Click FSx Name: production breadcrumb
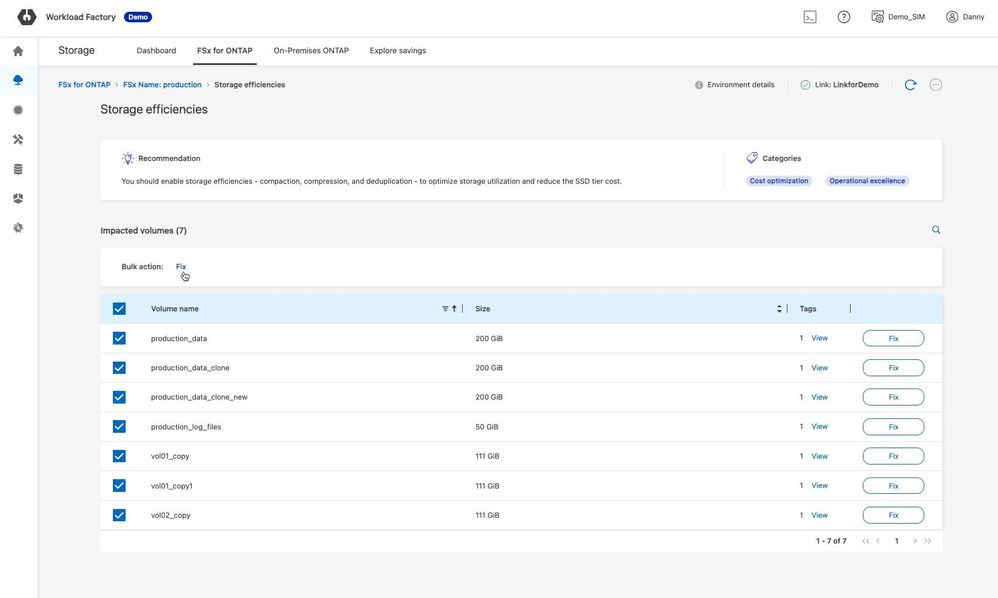Screen dimensions: 998x598 click(x=162, y=85)
